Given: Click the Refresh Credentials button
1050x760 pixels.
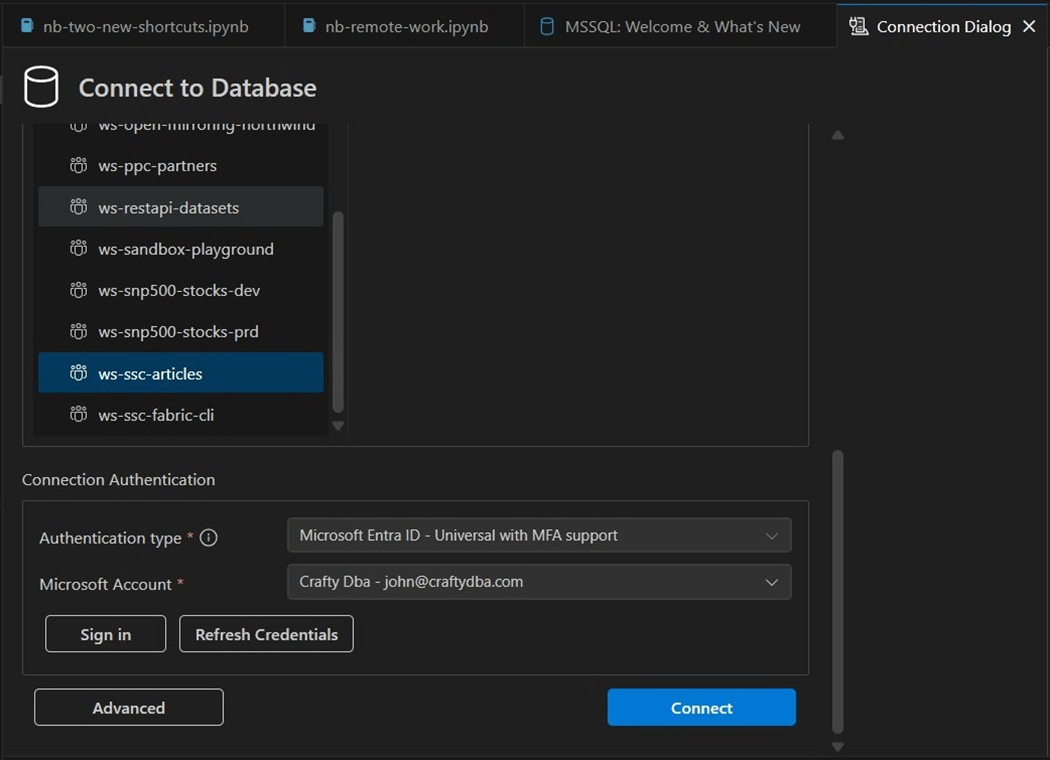Looking at the screenshot, I should [266, 634].
